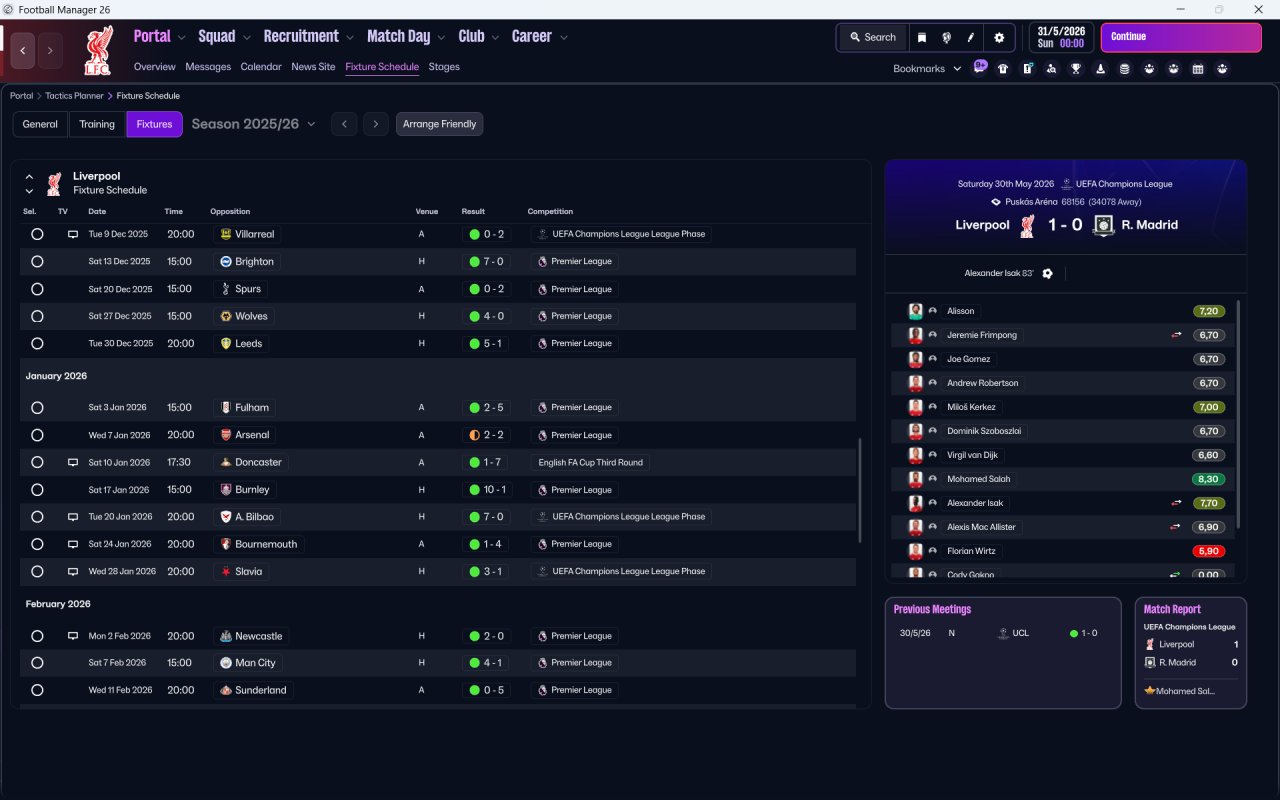Expand the Recruitment menu chevron
The height and width of the screenshot is (800, 1280).
coord(350,38)
